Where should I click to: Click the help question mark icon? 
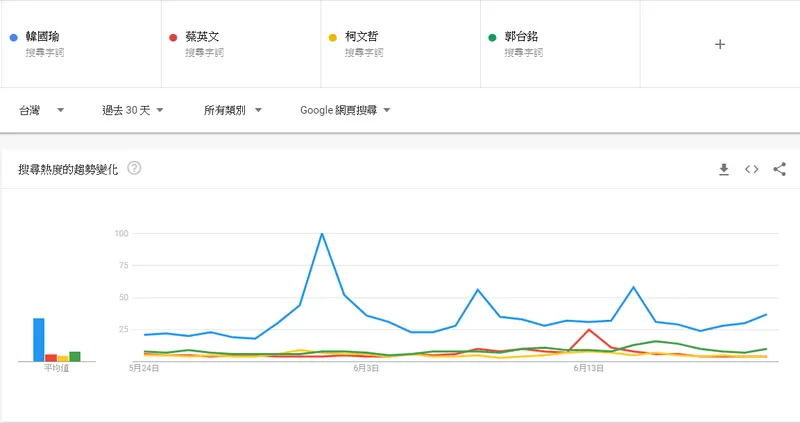pos(134,169)
